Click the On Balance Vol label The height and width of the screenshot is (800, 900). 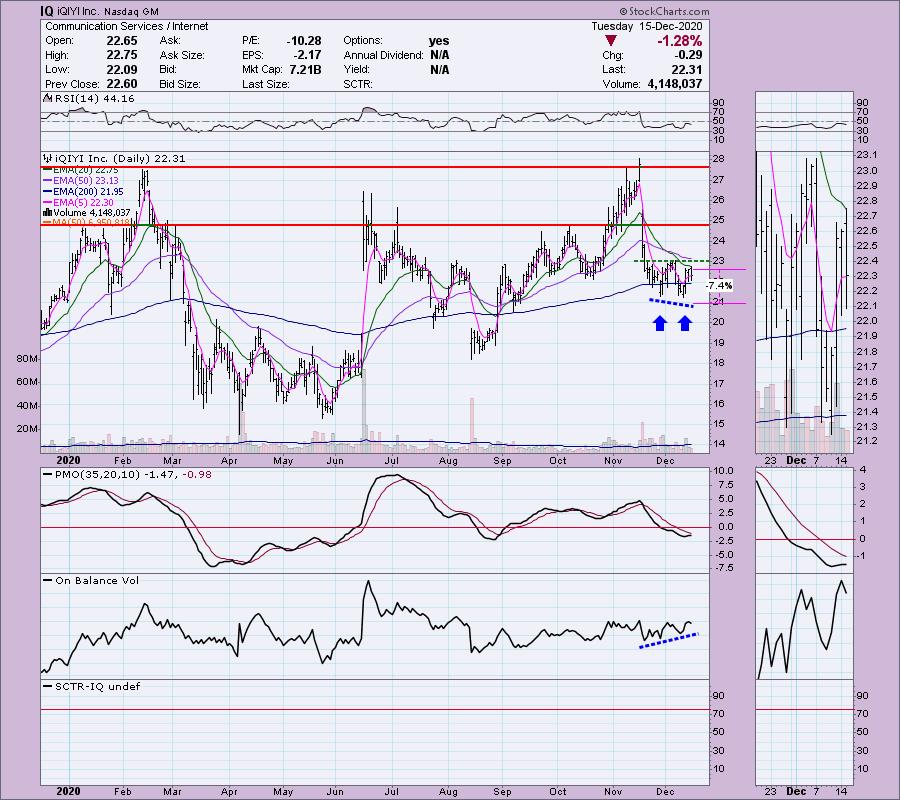[97, 580]
